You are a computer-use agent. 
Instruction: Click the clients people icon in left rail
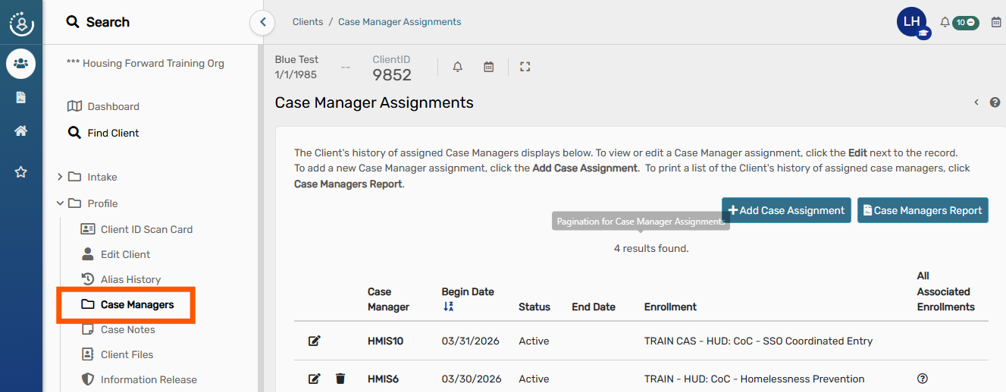tap(21, 64)
